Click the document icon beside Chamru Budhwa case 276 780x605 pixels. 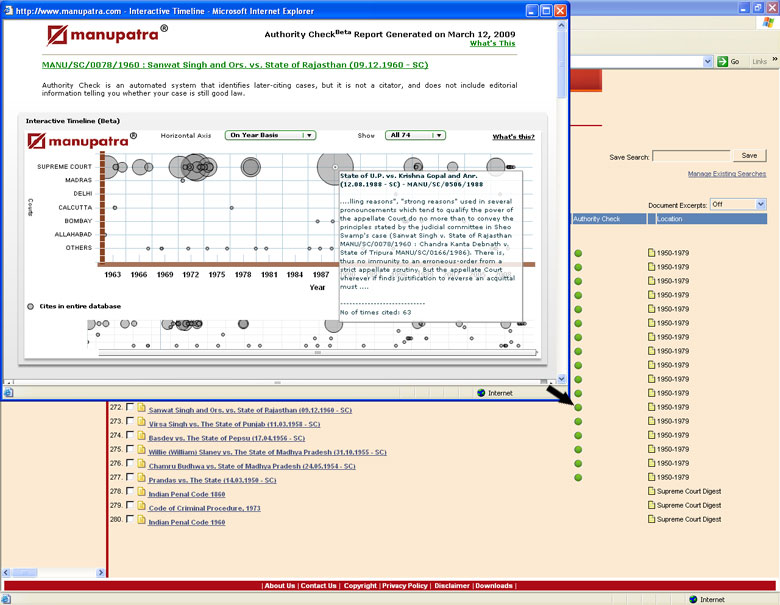point(141,464)
